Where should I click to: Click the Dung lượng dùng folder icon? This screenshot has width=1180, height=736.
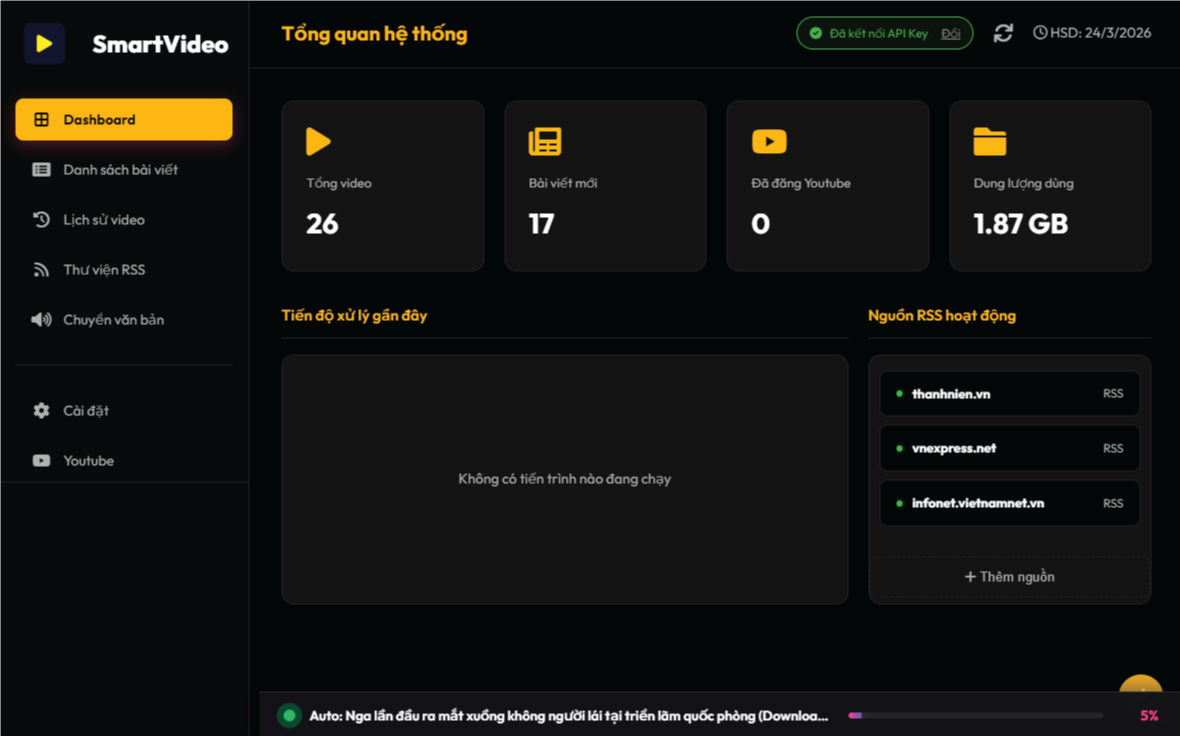pyautogui.click(x=990, y=142)
